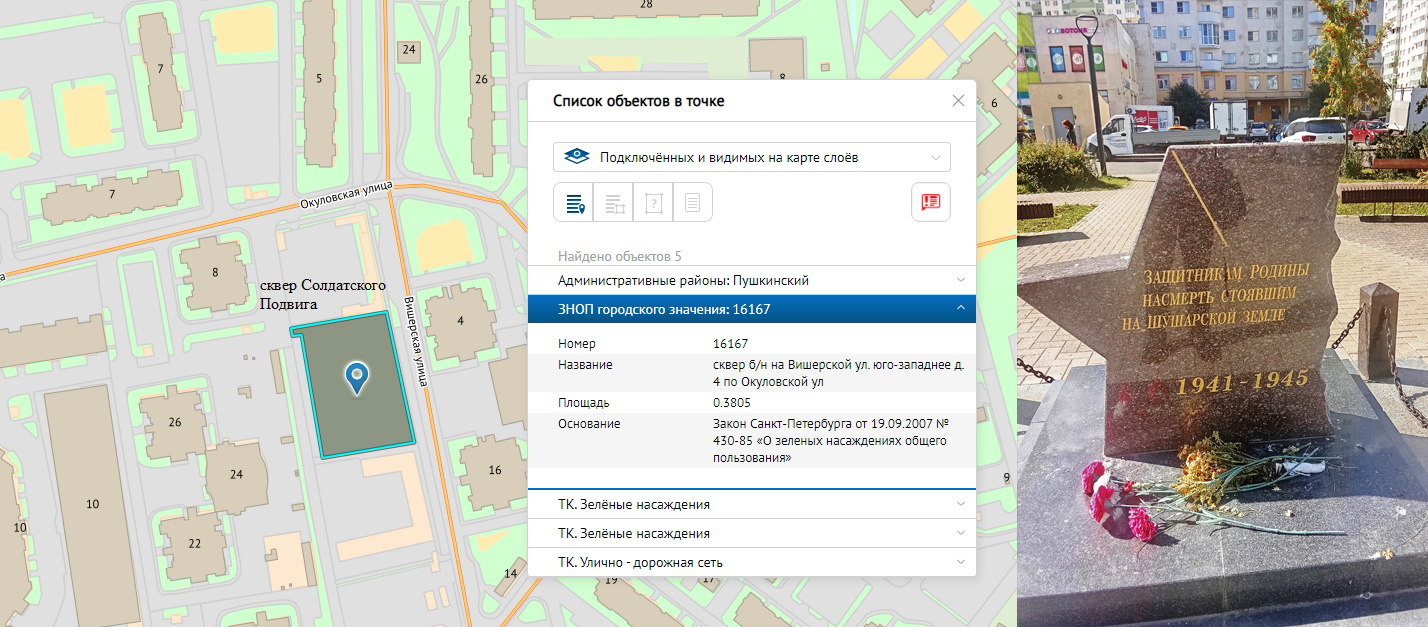Open the red report message button
The width and height of the screenshot is (1428, 627).
pyautogui.click(x=931, y=202)
